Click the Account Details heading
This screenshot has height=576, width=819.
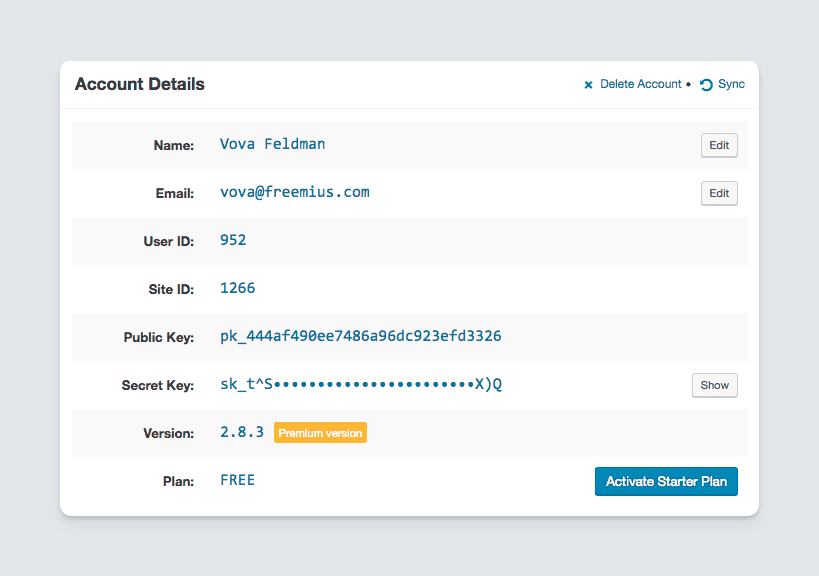[139, 84]
